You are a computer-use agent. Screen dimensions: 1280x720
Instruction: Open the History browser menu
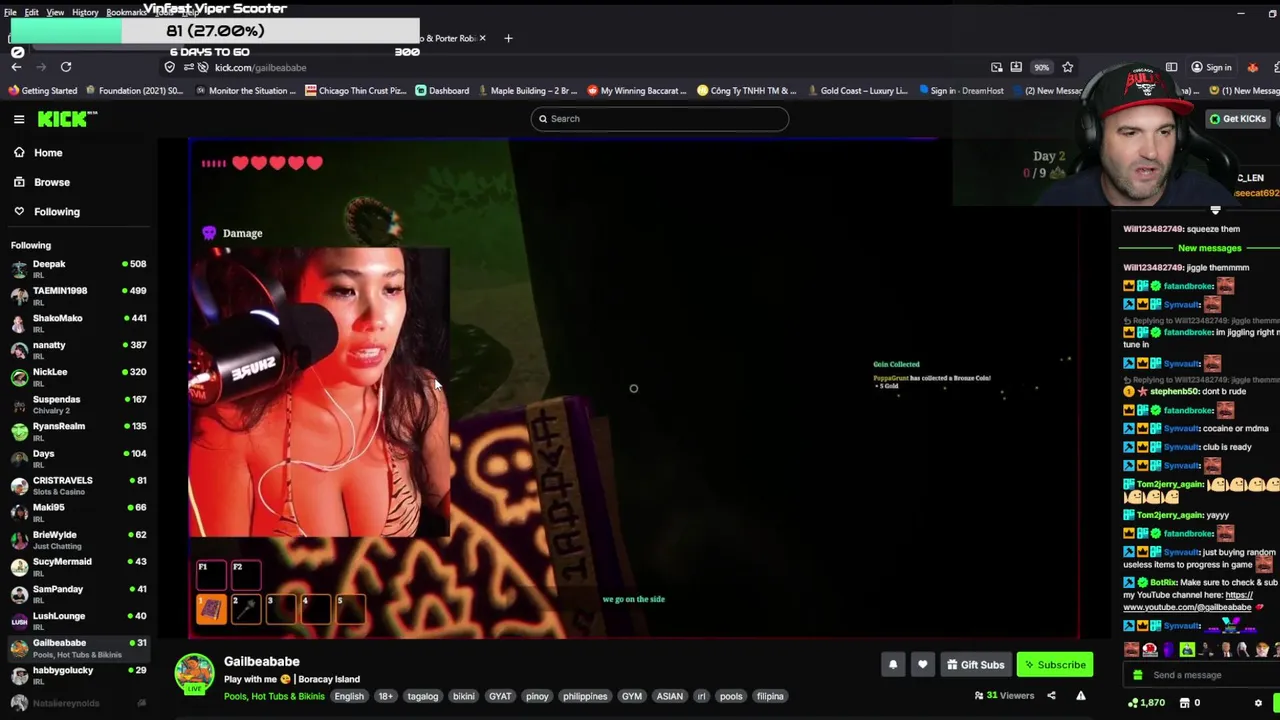pyautogui.click(x=85, y=12)
